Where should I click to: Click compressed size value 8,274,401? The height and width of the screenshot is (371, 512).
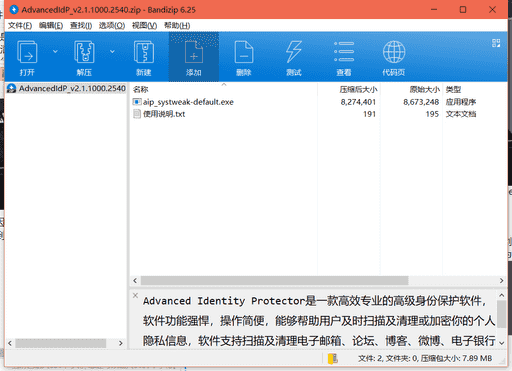[x=358, y=102]
